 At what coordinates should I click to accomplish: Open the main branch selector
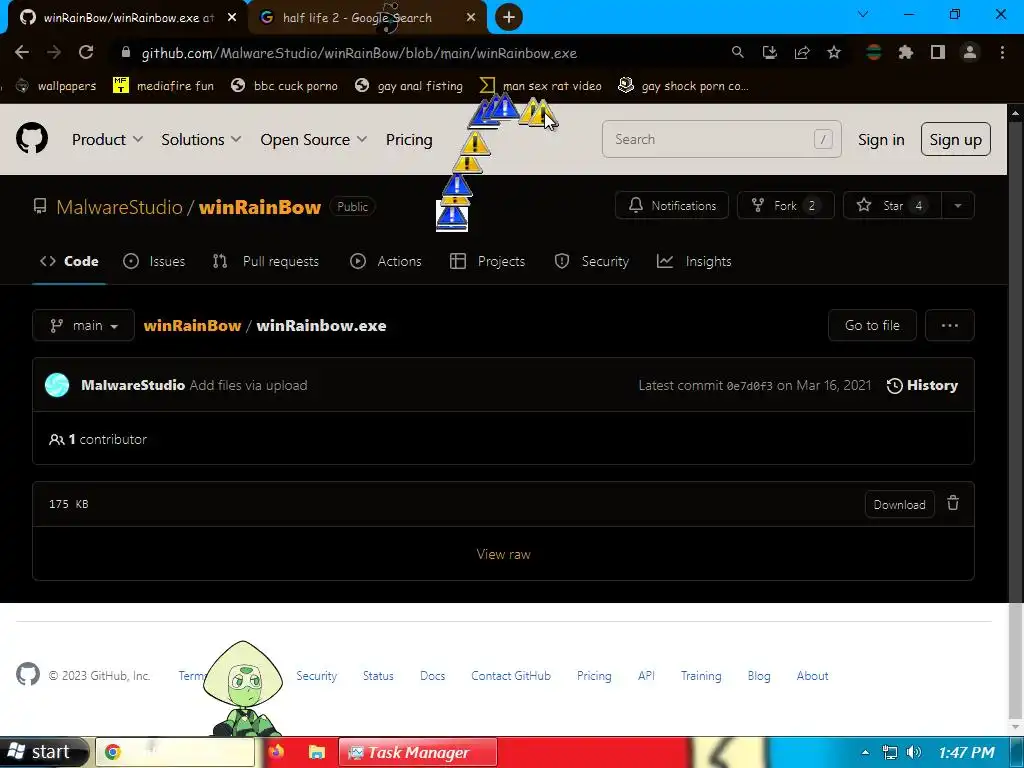(84, 325)
